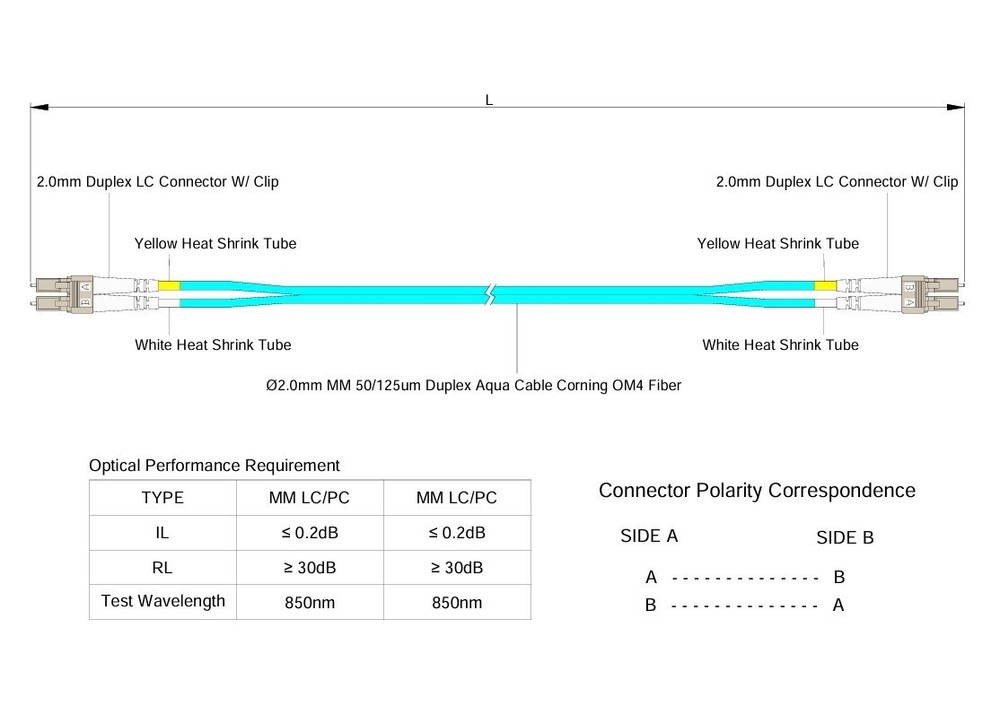This screenshot has height=706, width=1000.
Task: Click the left-side white heat shrink tube graphic
Action: [x=168, y=301]
